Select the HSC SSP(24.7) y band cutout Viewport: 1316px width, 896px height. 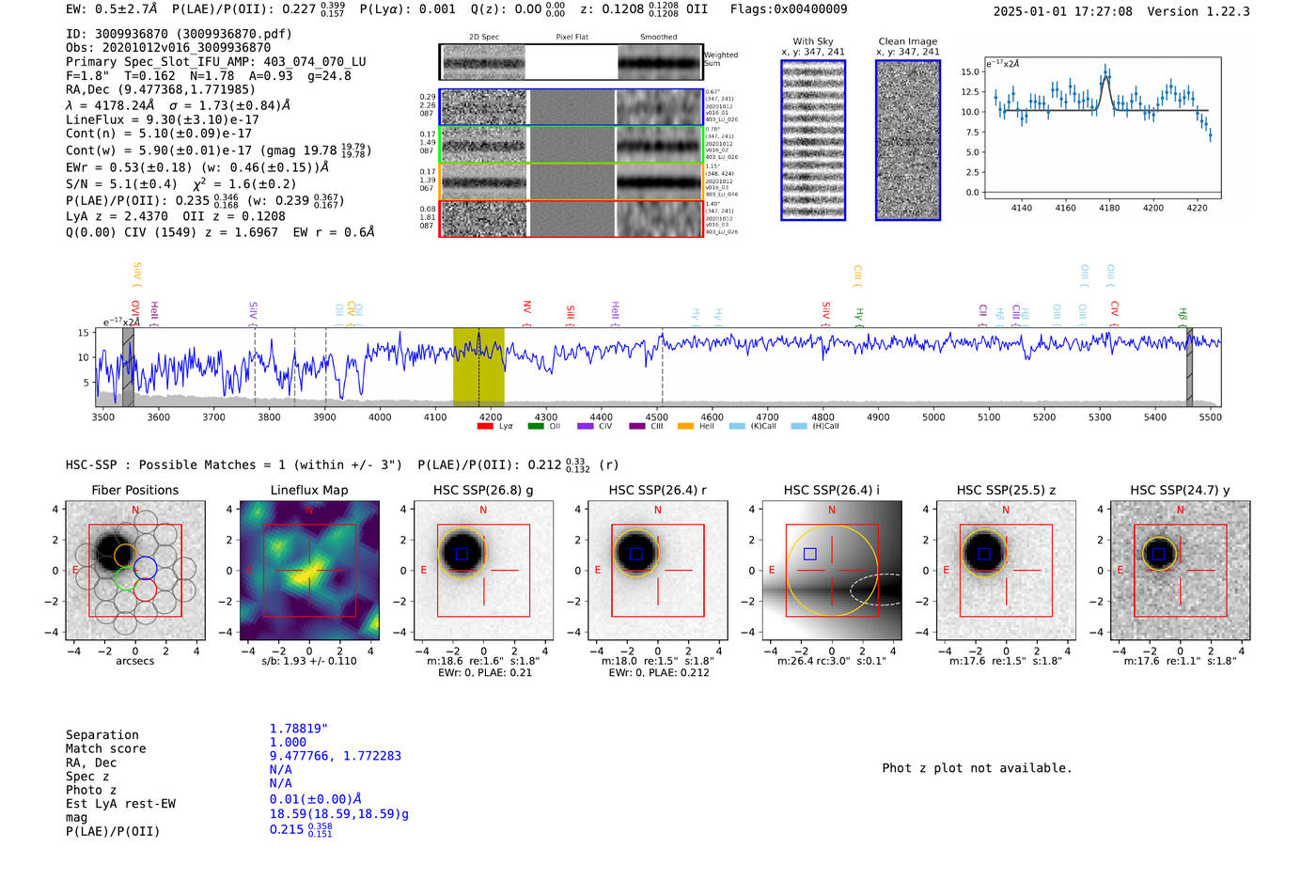[1181, 571]
